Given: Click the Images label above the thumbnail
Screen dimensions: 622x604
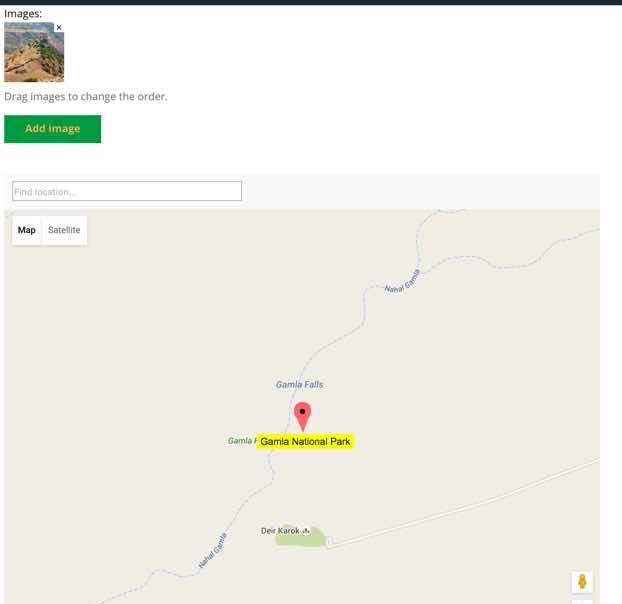Looking at the screenshot, I should point(23,14).
